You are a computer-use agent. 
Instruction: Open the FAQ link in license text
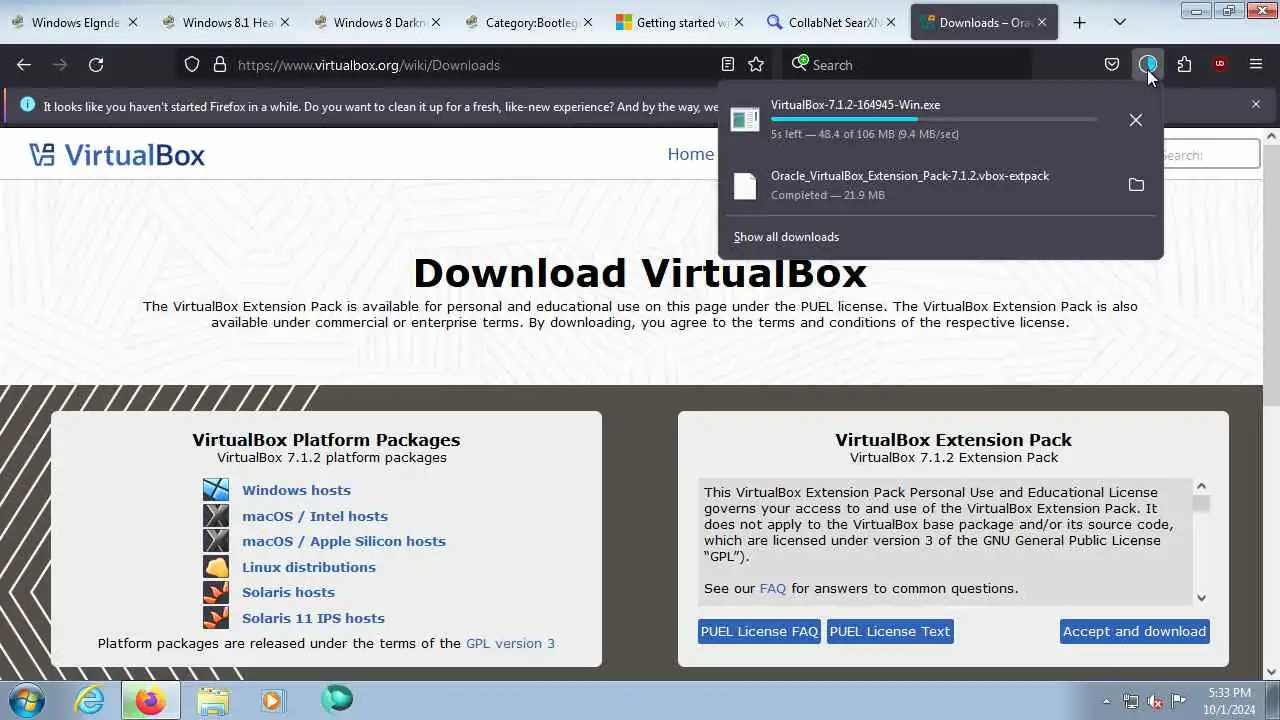[773, 588]
